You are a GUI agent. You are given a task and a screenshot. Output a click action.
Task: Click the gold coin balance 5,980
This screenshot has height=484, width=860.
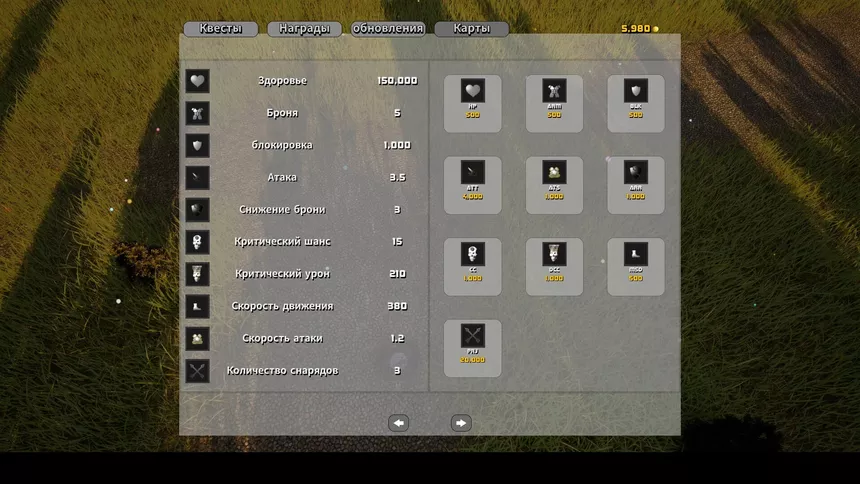[640, 29]
